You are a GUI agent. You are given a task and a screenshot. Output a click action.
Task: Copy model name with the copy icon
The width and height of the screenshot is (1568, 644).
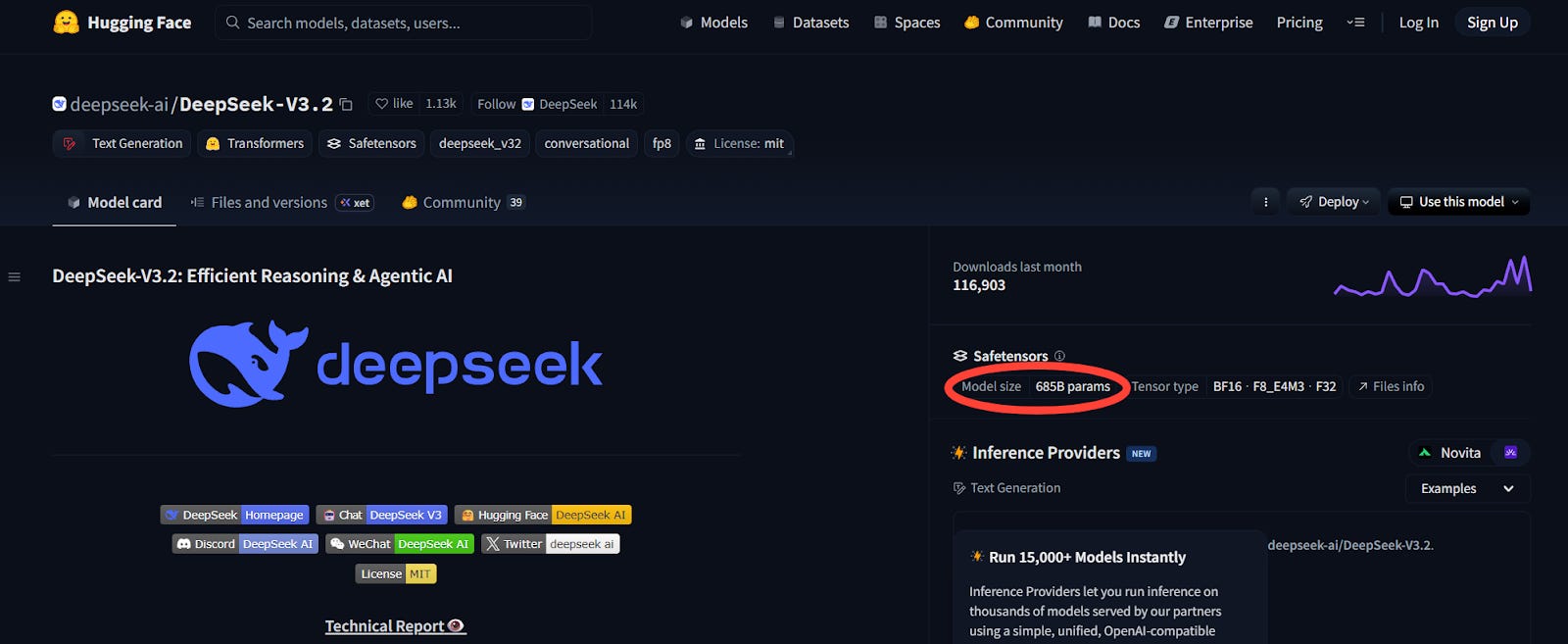(346, 104)
